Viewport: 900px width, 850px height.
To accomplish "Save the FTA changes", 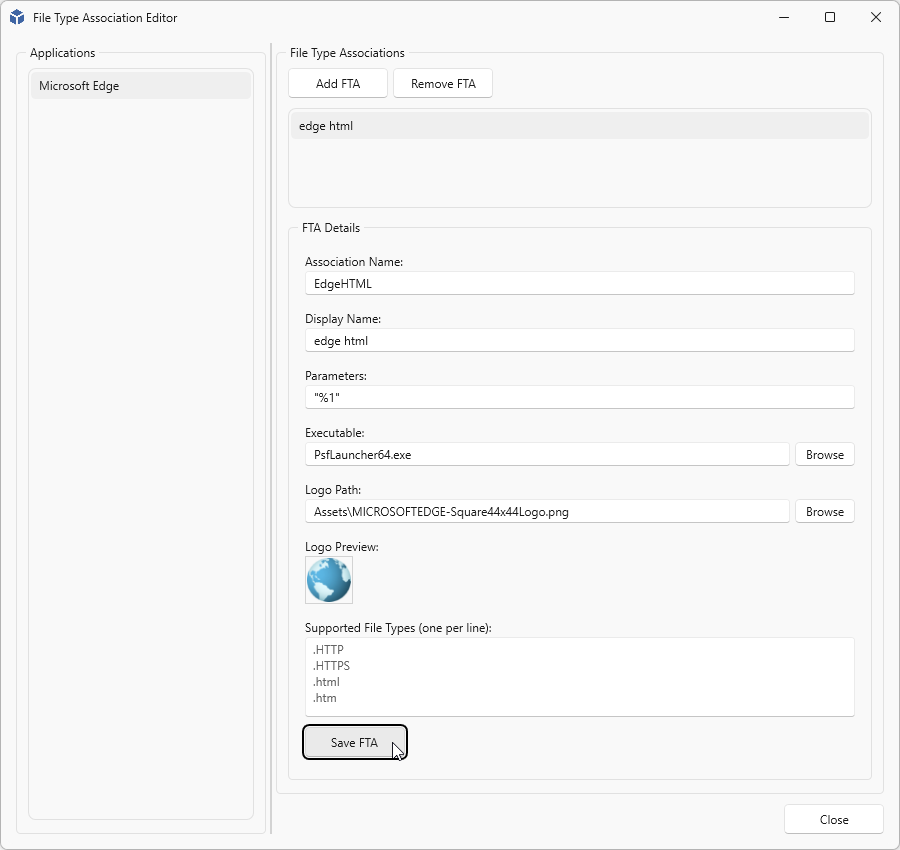I will (x=354, y=743).
